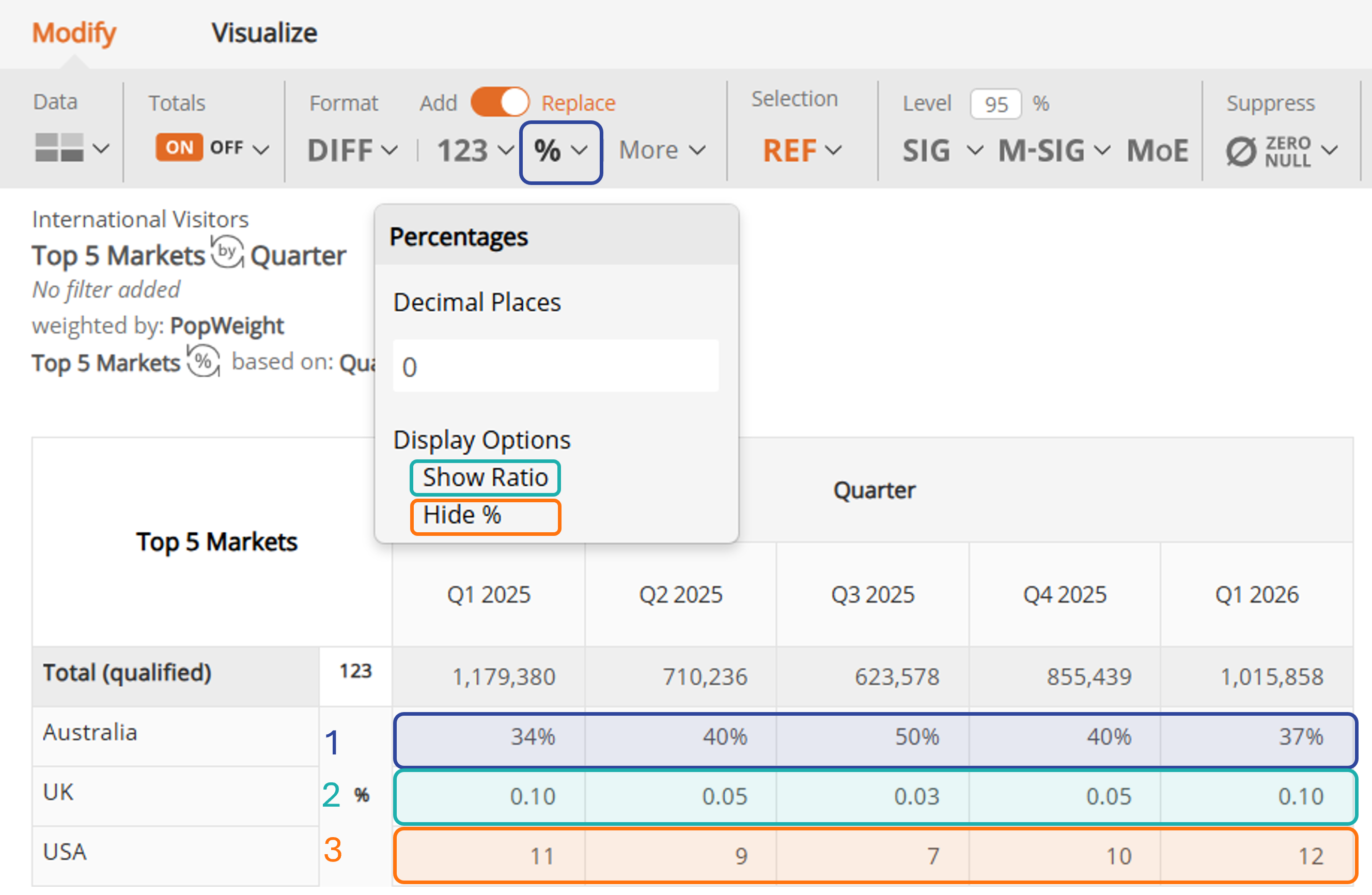Click the 'by' swap icon in title
This screenshot has width=1372, height=895.
click(x=227, y=252)
